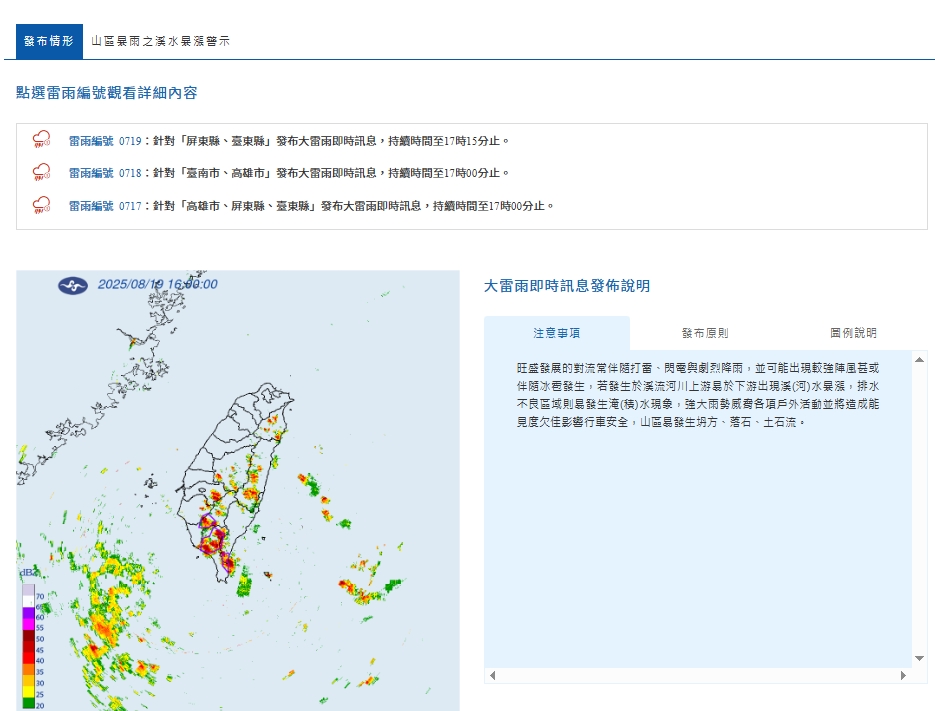Click the scroll down arrow in notes panel
The height and width of the screenshot is (711, 935).
pyautogui.click(x=919, y=659)
